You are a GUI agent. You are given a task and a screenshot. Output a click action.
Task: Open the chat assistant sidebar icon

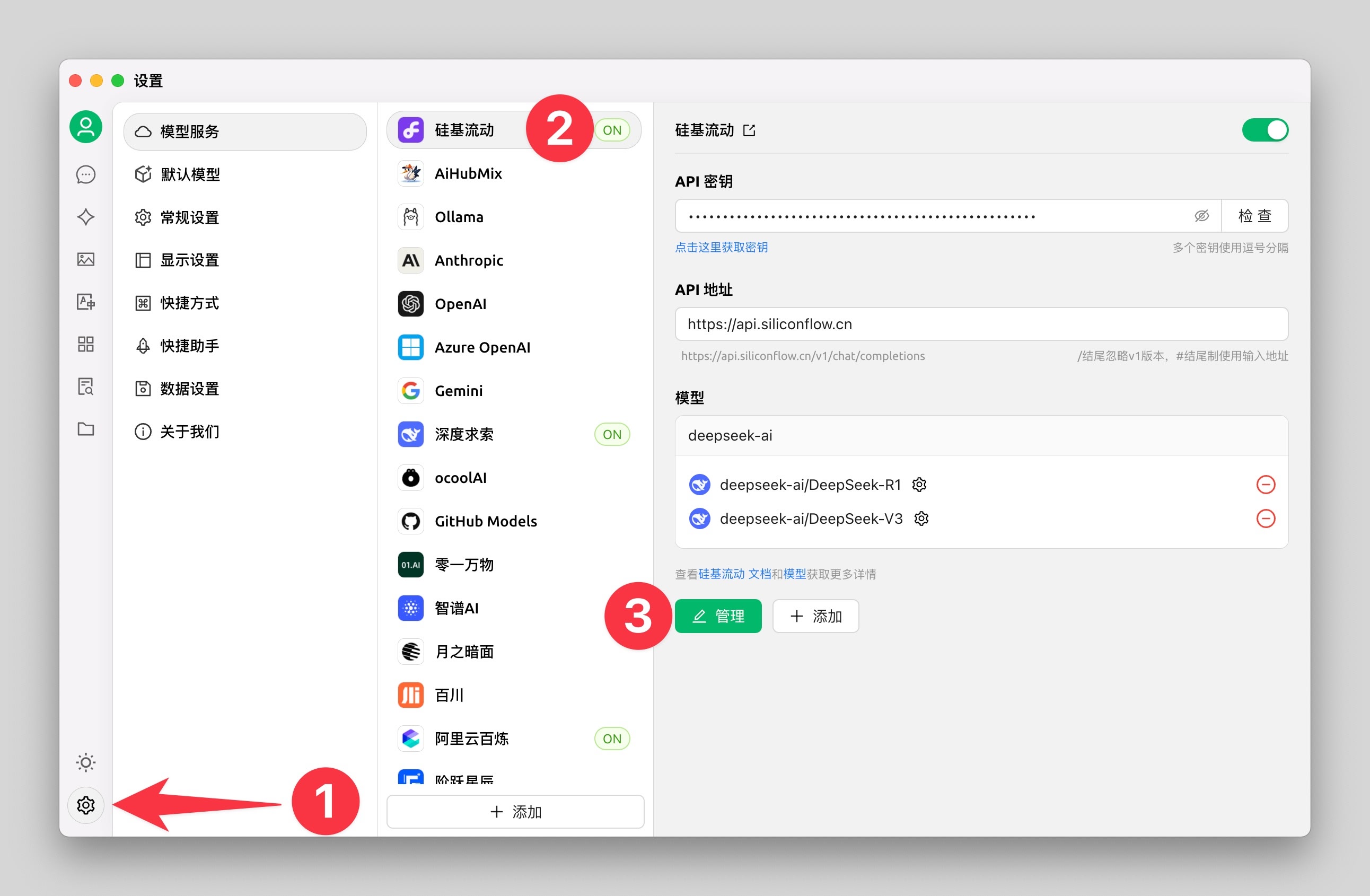coord(86,174)
